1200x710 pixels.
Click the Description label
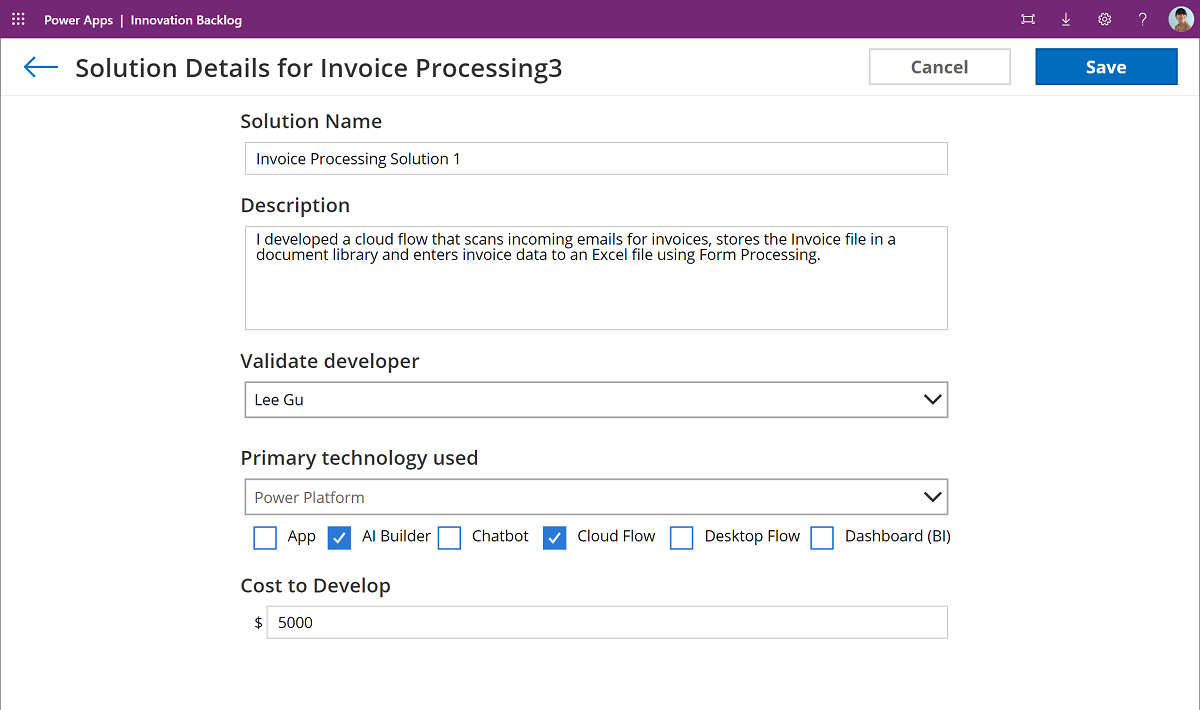pyautogui.click(x=295, y=205)
